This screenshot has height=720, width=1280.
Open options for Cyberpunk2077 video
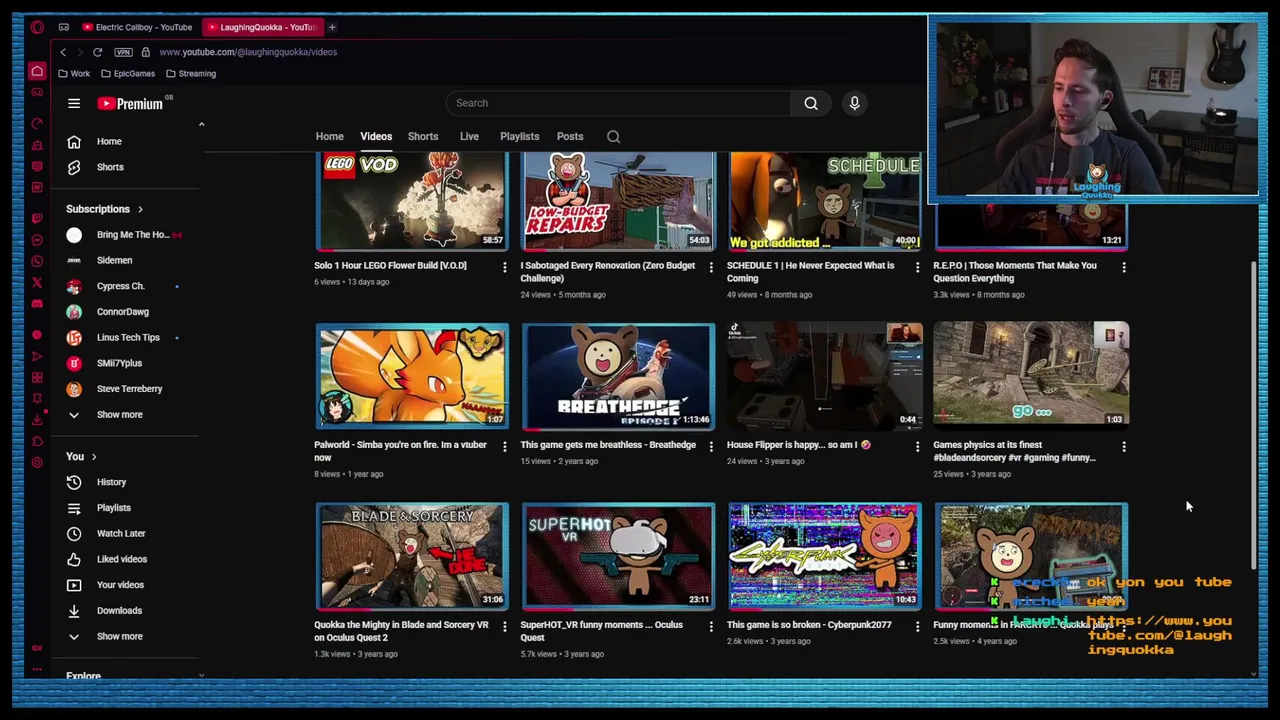[x=917, y=626]
